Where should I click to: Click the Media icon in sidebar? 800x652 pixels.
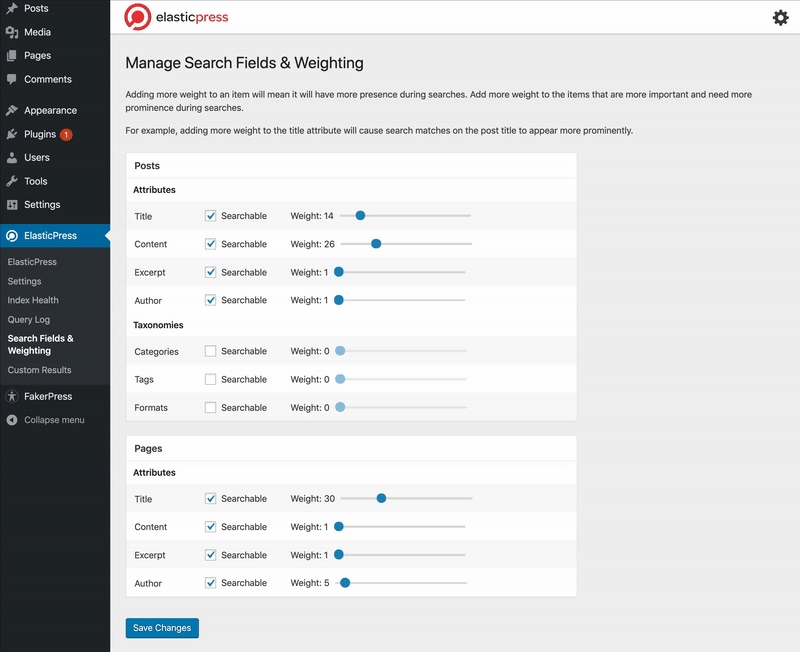click(12, 32)
